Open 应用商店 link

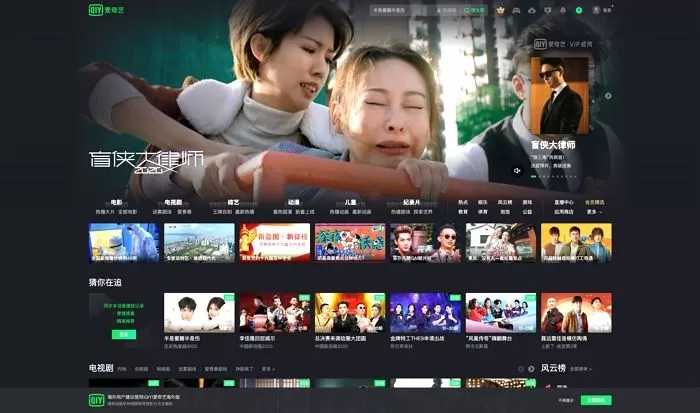tap(564, 212)
